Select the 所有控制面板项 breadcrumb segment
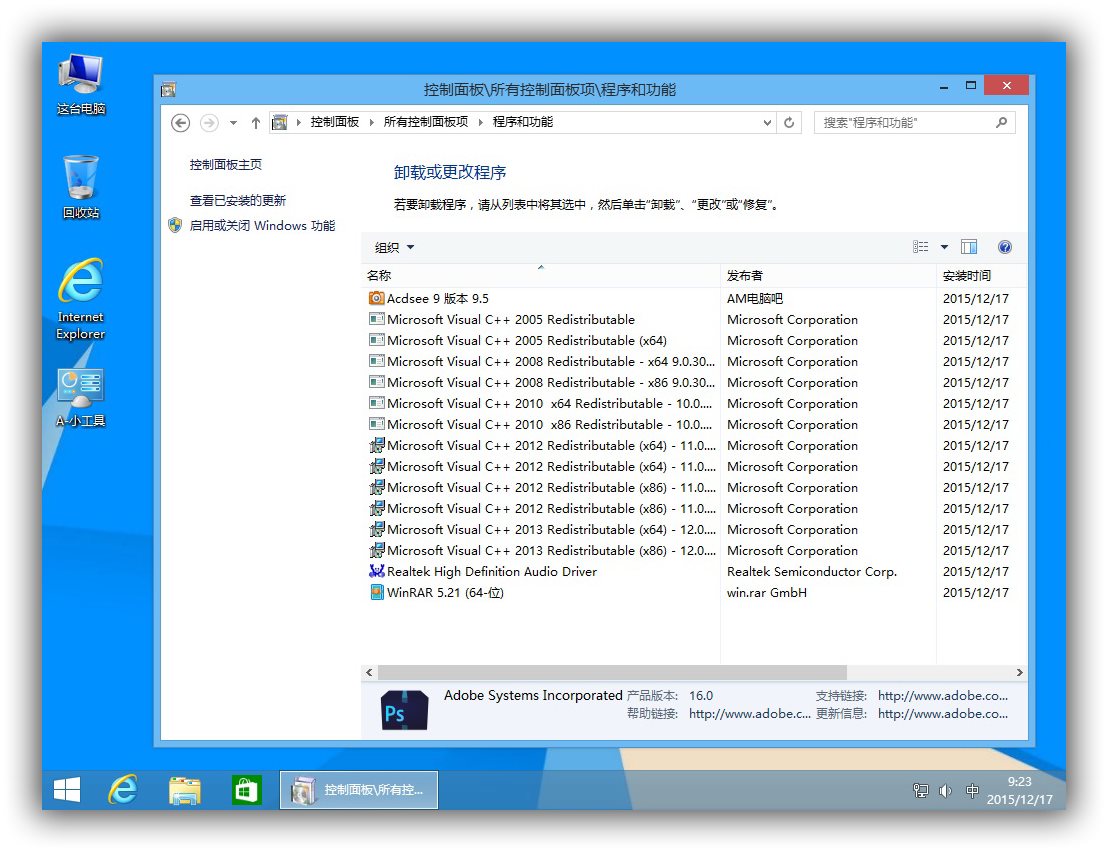The width and height of the screenshot is (1108, 852). 426,122
